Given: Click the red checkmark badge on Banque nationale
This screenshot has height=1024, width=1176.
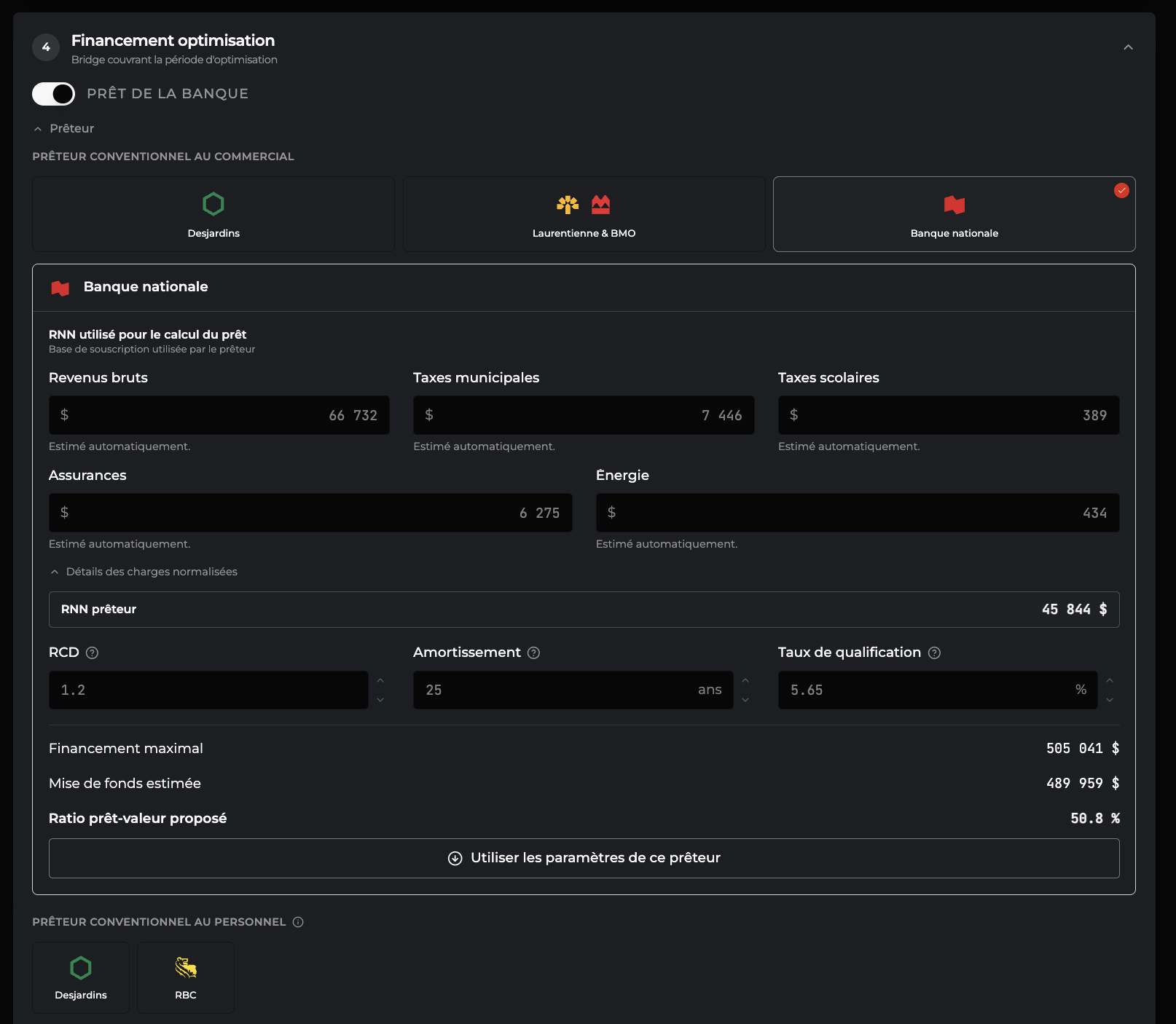Looking at the screenshot, I should (1121, 190).
